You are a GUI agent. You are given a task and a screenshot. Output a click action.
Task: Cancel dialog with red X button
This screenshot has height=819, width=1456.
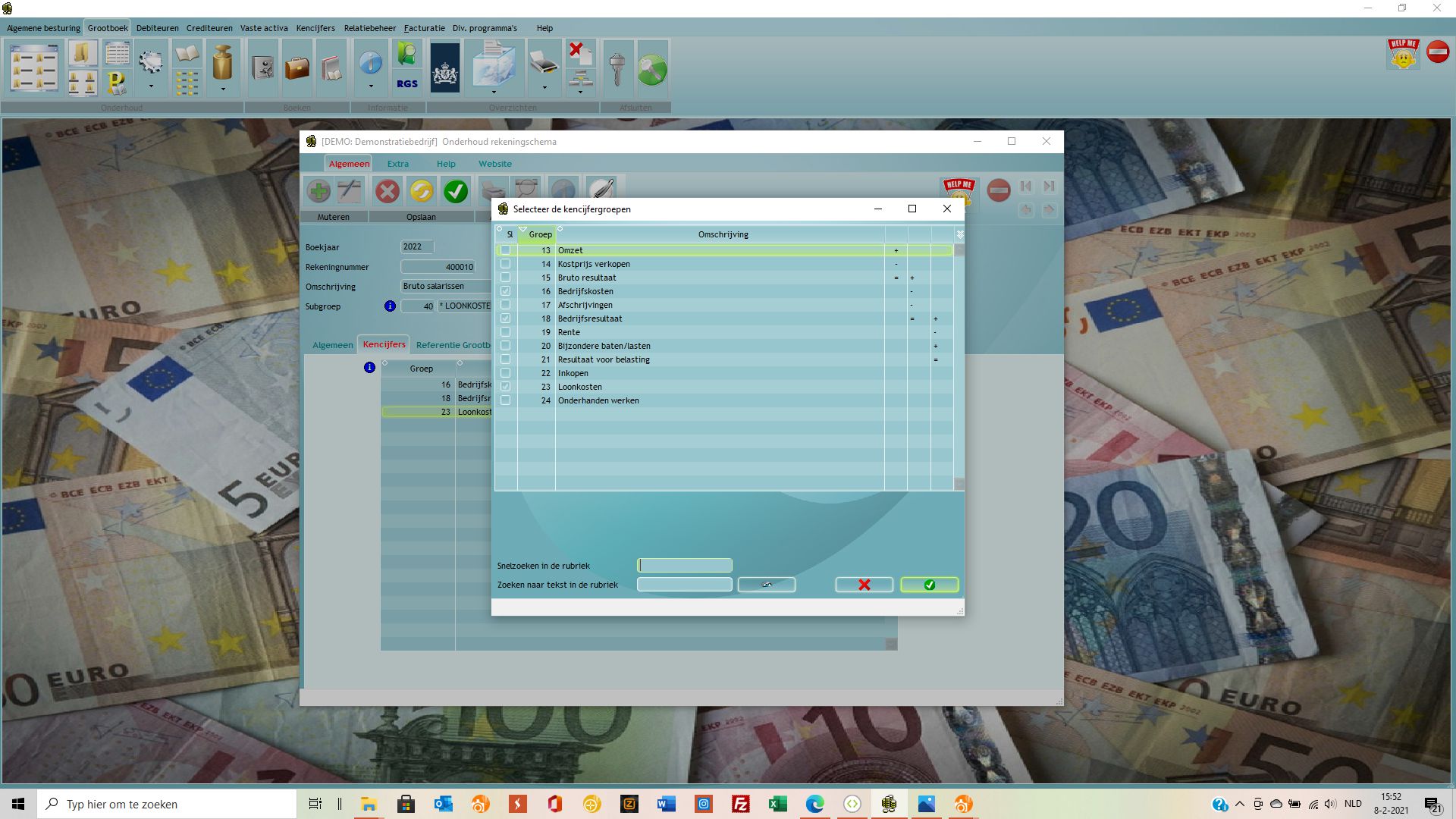864,585
